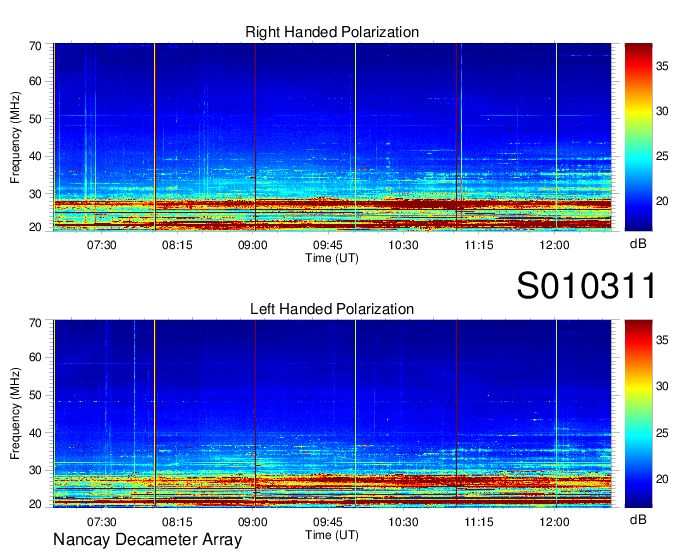680x552 pixels.
Task: Click the 20 MHz tick label on the bottom plot
Action: pyautogui.click(x=35, y=504)
